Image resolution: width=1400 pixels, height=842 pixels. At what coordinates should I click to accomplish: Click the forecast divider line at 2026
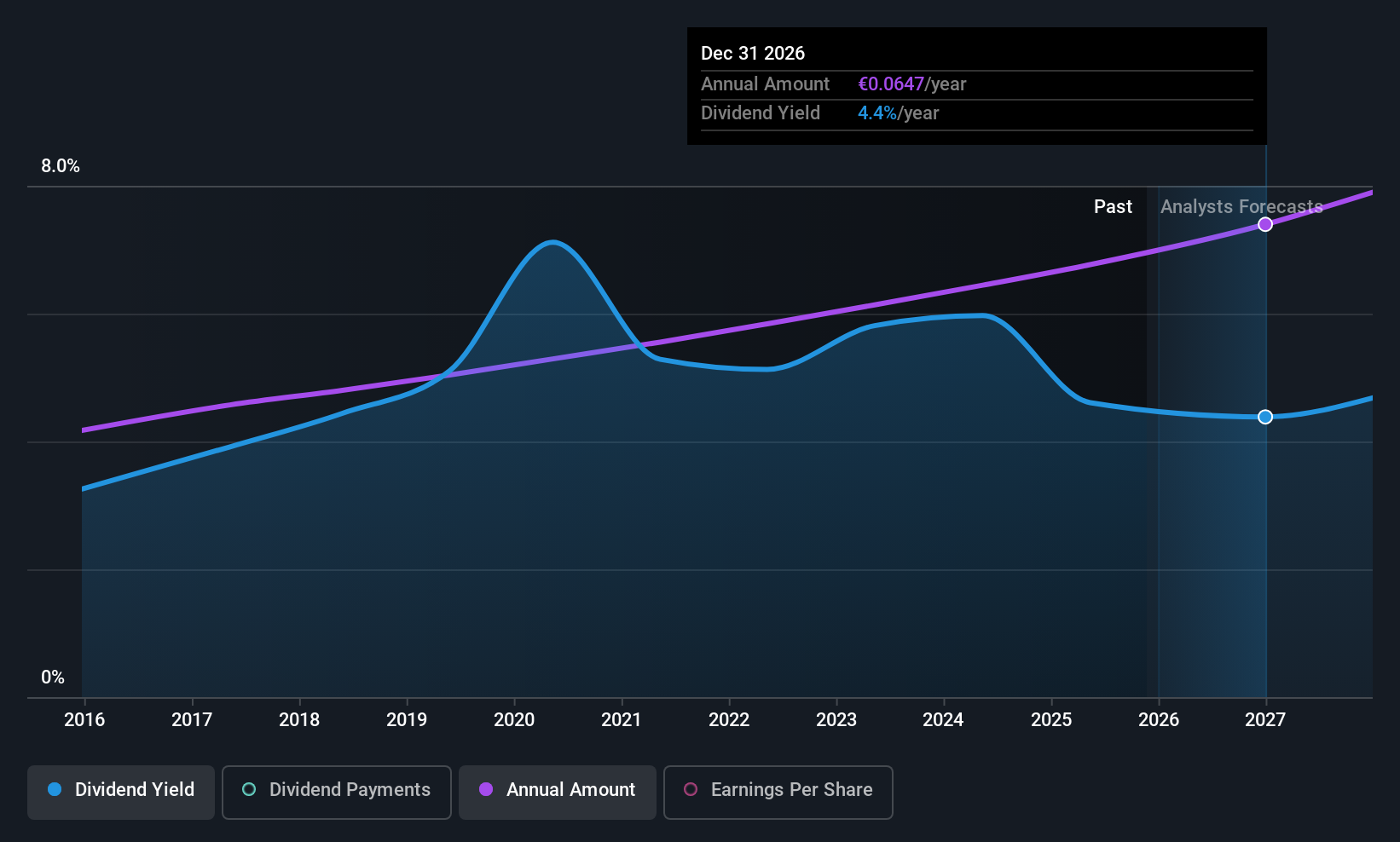(x=1160, y=426)
